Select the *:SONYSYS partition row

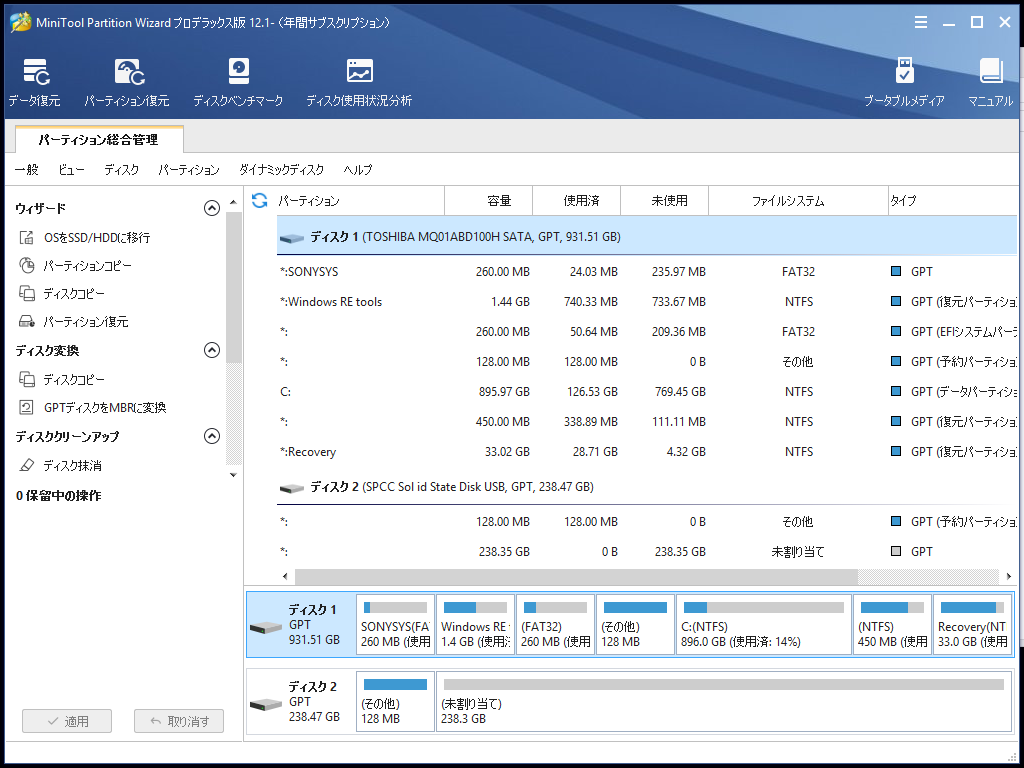[647, 272]
